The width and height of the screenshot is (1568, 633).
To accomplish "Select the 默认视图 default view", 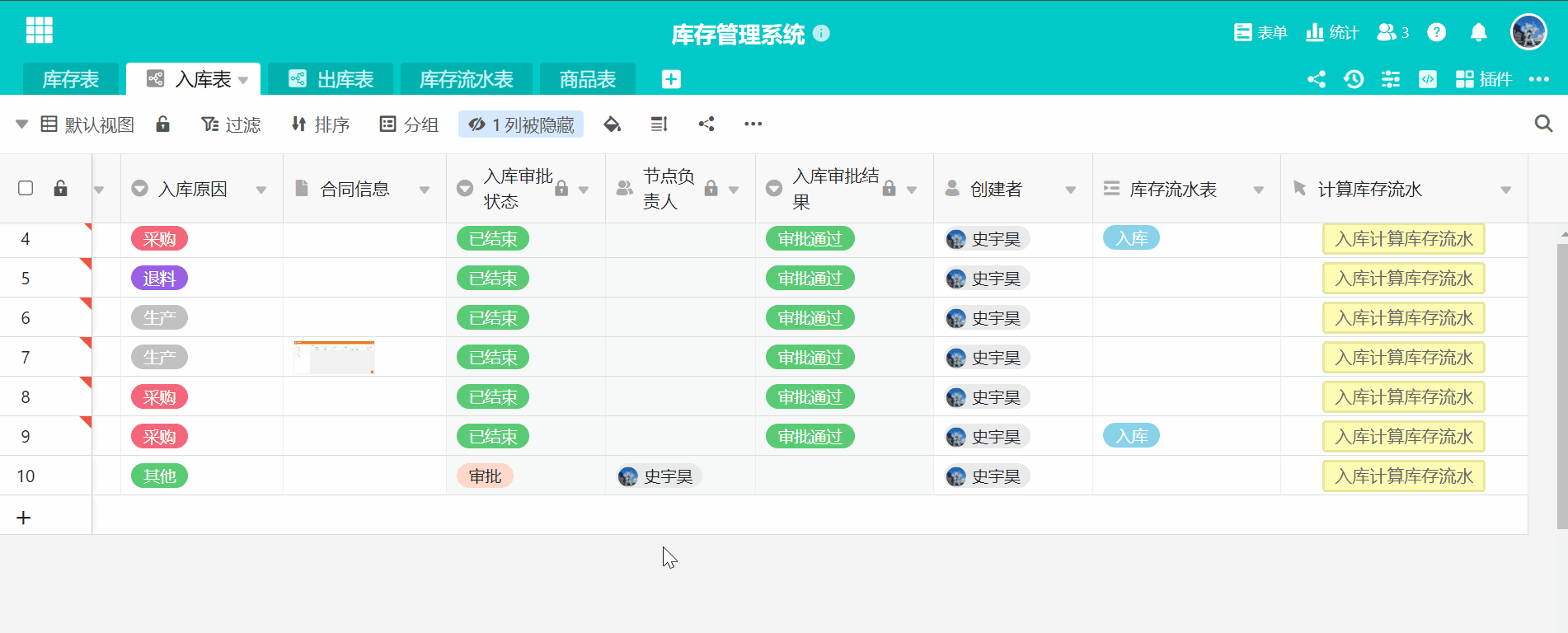I will (87, 124).
